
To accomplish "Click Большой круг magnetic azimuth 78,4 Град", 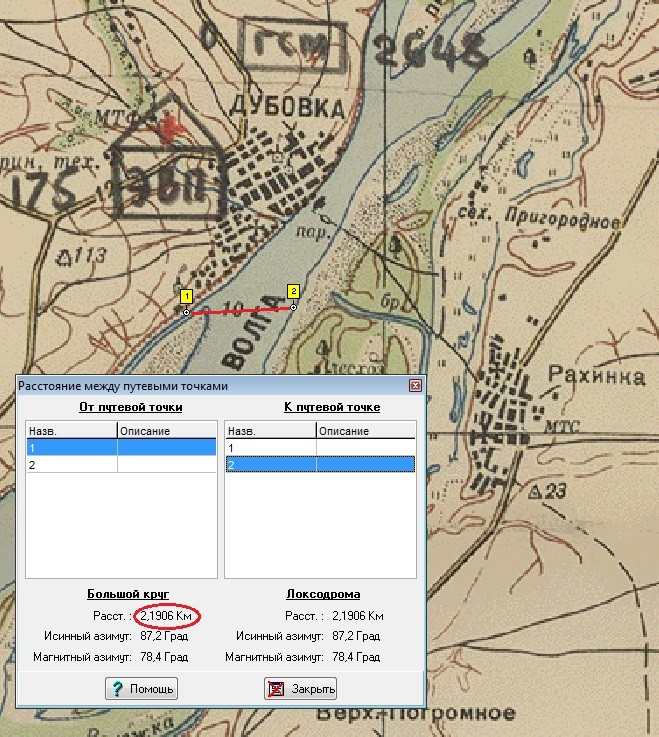I will coord(164,657).
